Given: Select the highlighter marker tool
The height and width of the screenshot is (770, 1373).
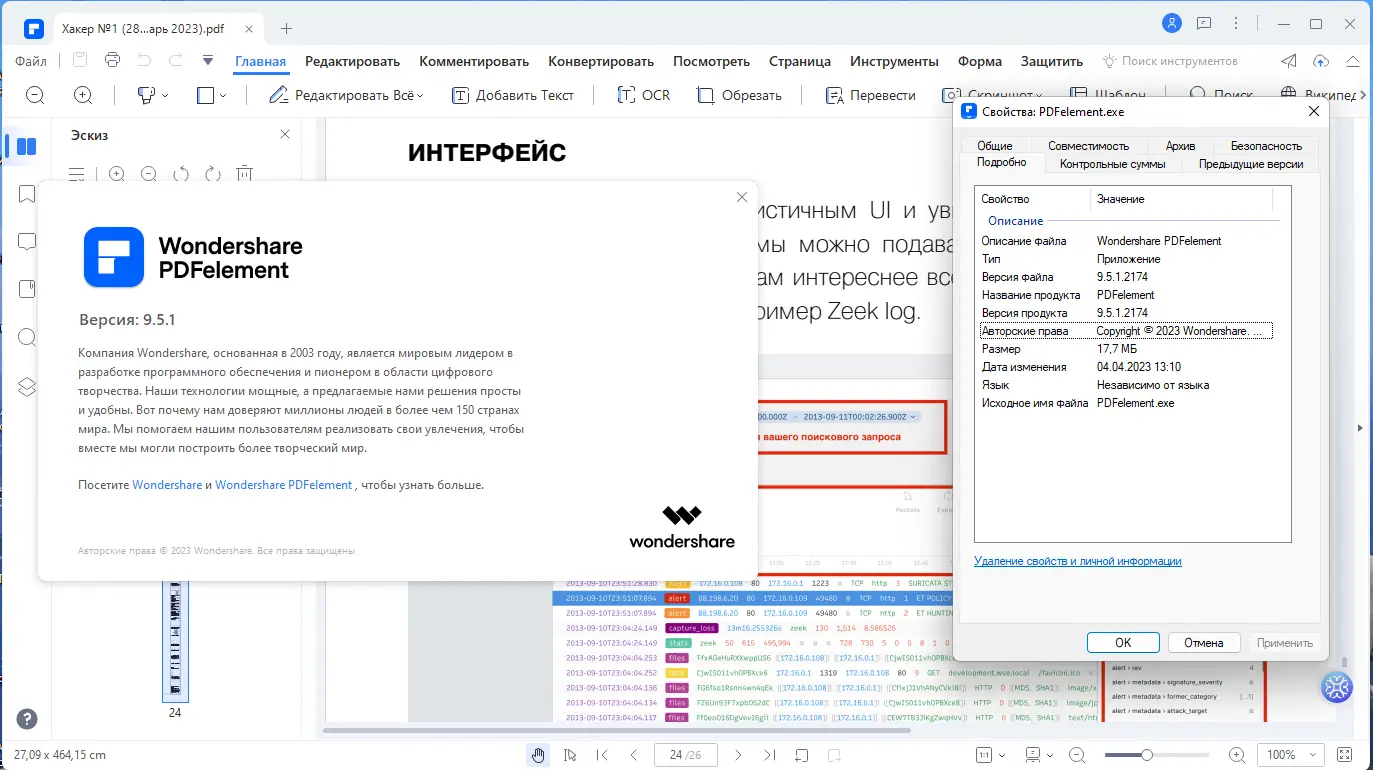Looking at the screenshot, I should (146, 95).
